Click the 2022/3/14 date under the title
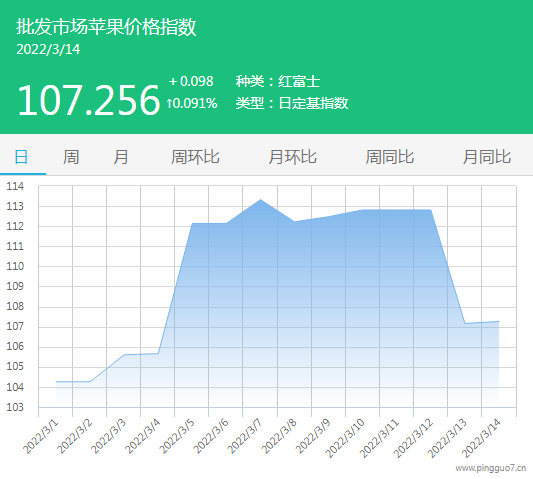This screenshot has height=479, width=533. pos(48,49)
